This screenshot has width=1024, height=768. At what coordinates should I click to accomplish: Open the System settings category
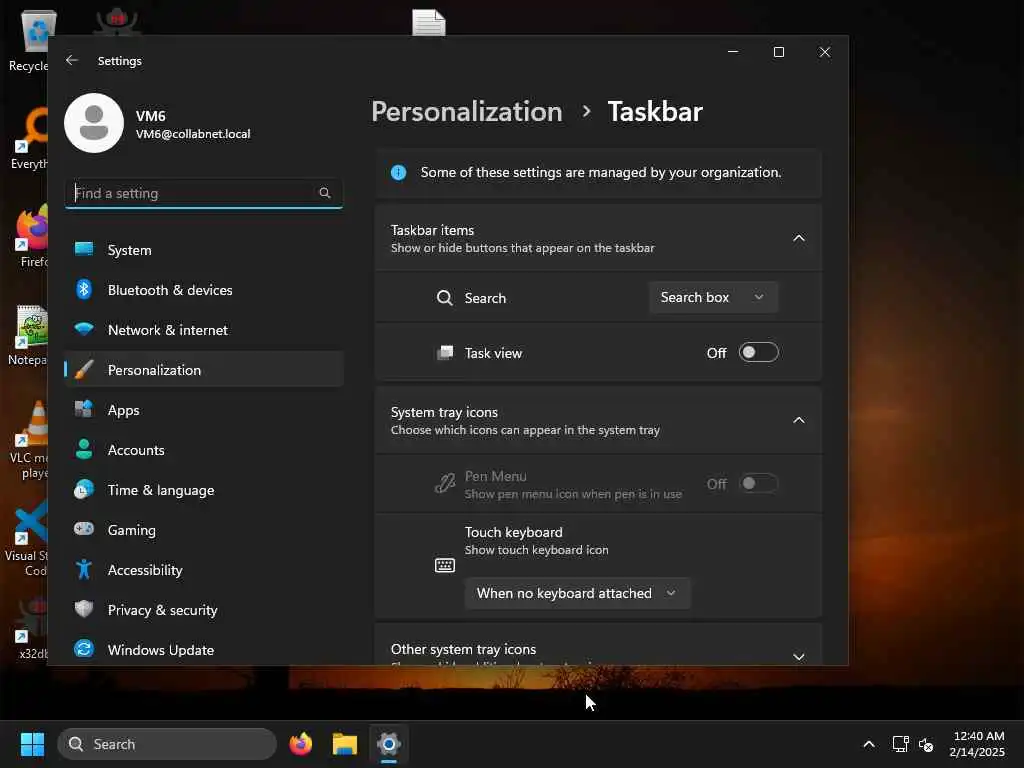[x=204, y=249]
